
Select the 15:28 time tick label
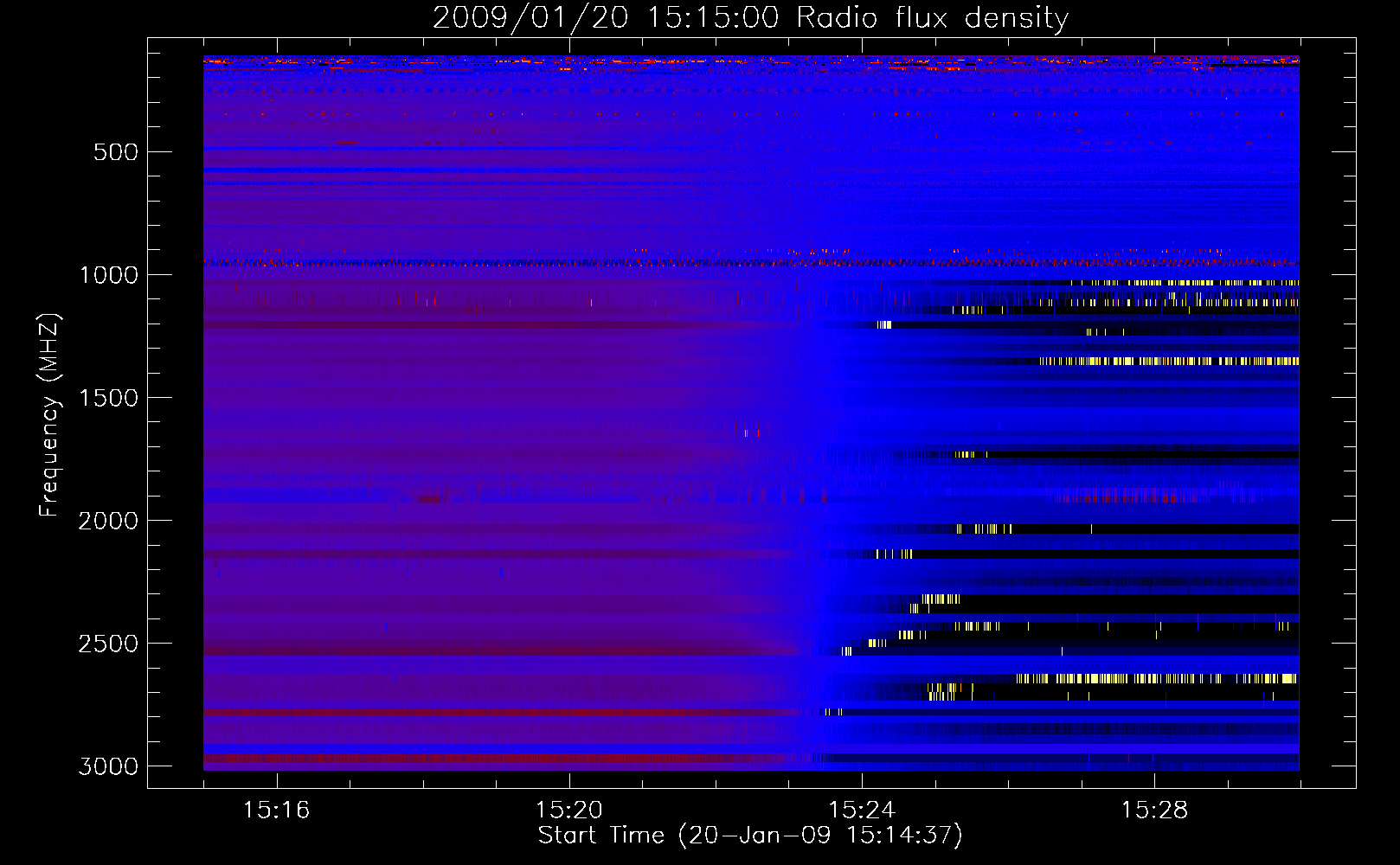click(1154, 810)
